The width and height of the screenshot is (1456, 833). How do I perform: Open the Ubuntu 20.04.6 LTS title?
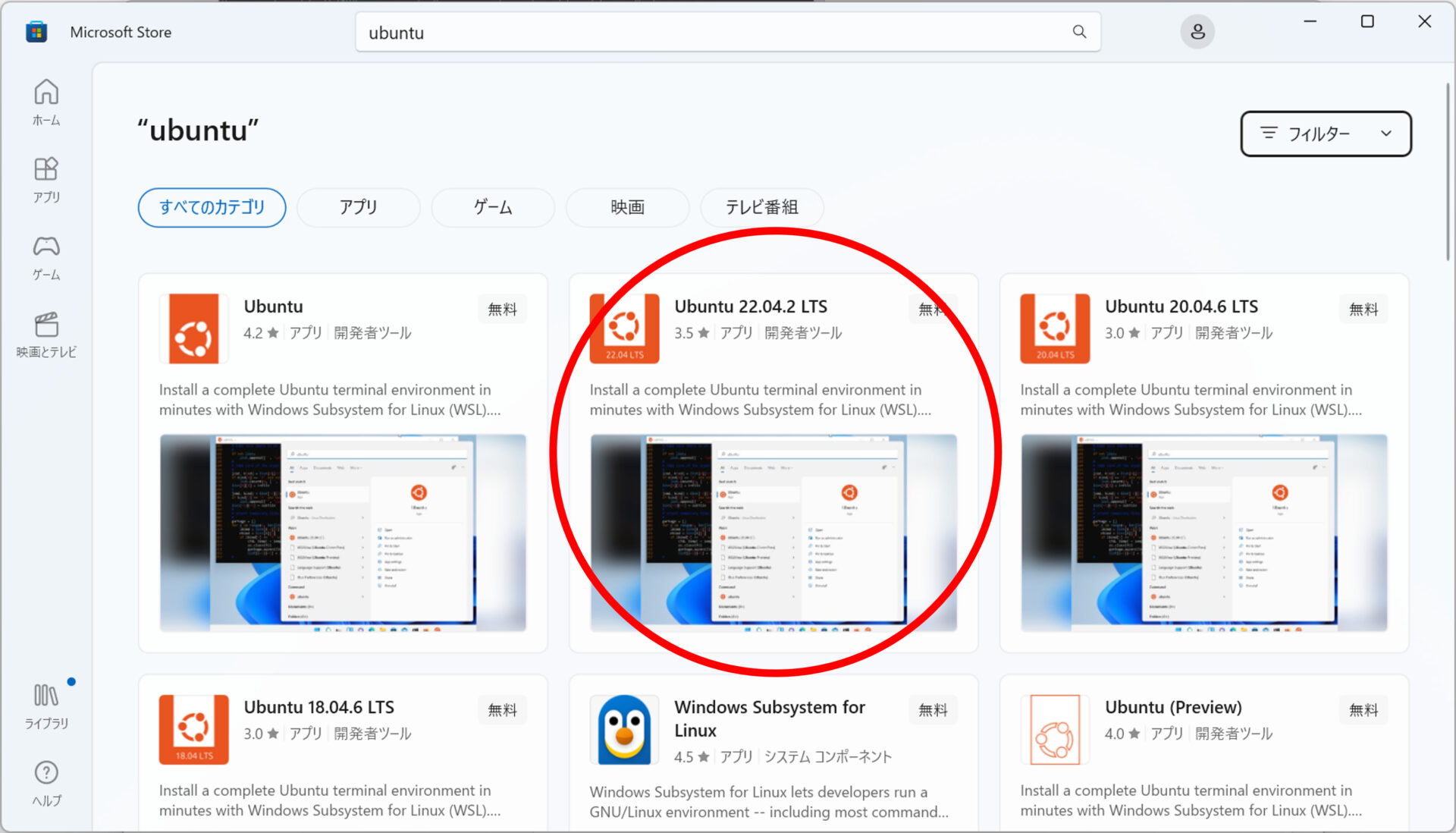pyautogui.click(x=1181, y=306)
